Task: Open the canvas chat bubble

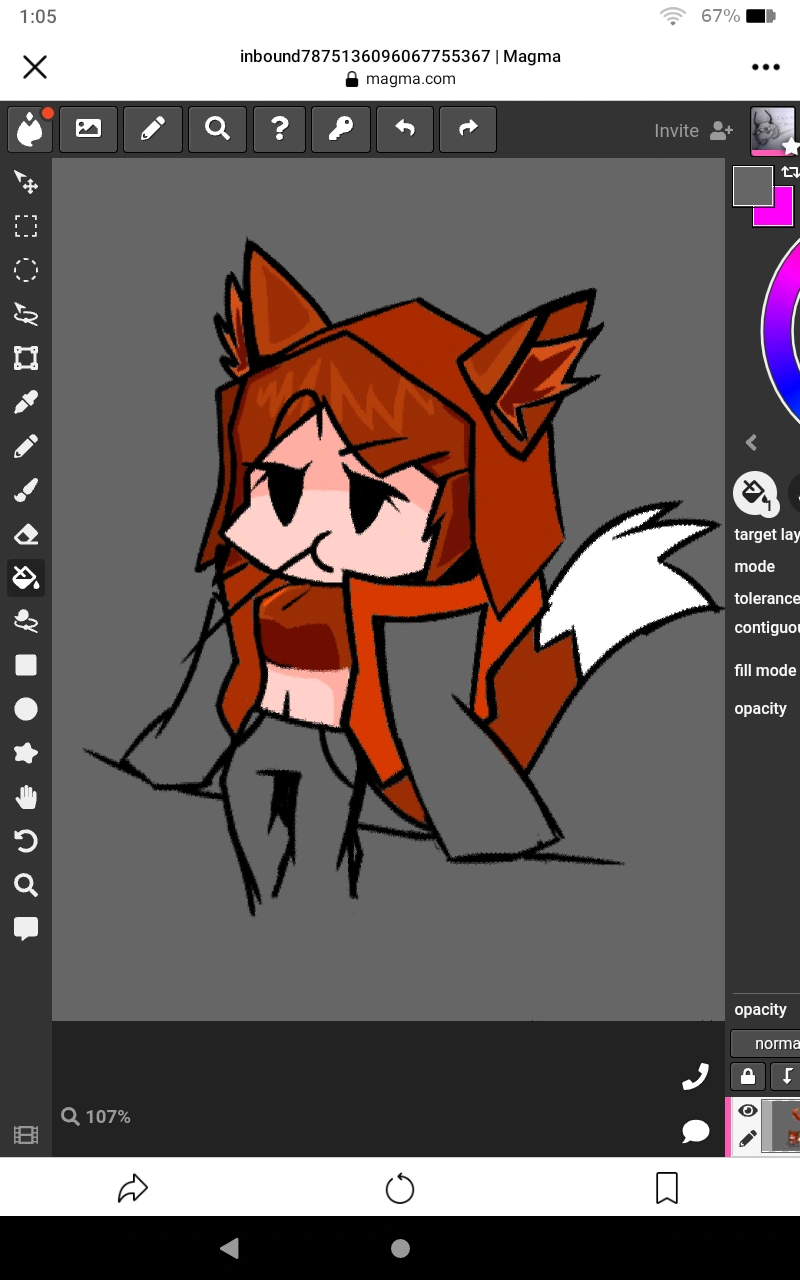Action: 695,1133
